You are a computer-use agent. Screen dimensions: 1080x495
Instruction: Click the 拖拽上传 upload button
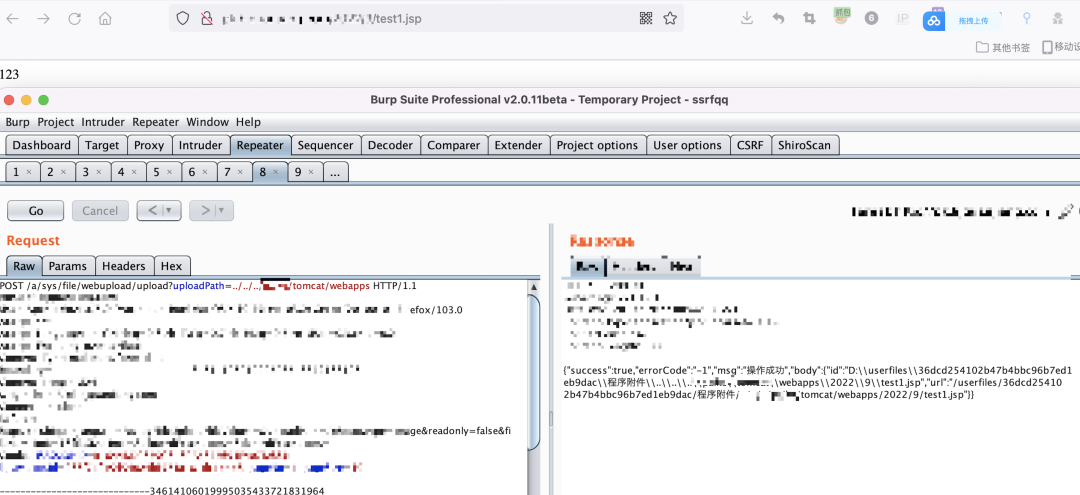pyautogui.click(x=973, y=21)
